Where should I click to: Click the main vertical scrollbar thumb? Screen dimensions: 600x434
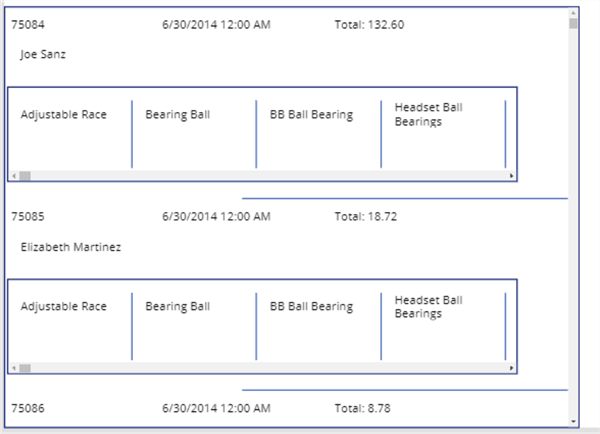pyautogui.click(x=573, y=23)
